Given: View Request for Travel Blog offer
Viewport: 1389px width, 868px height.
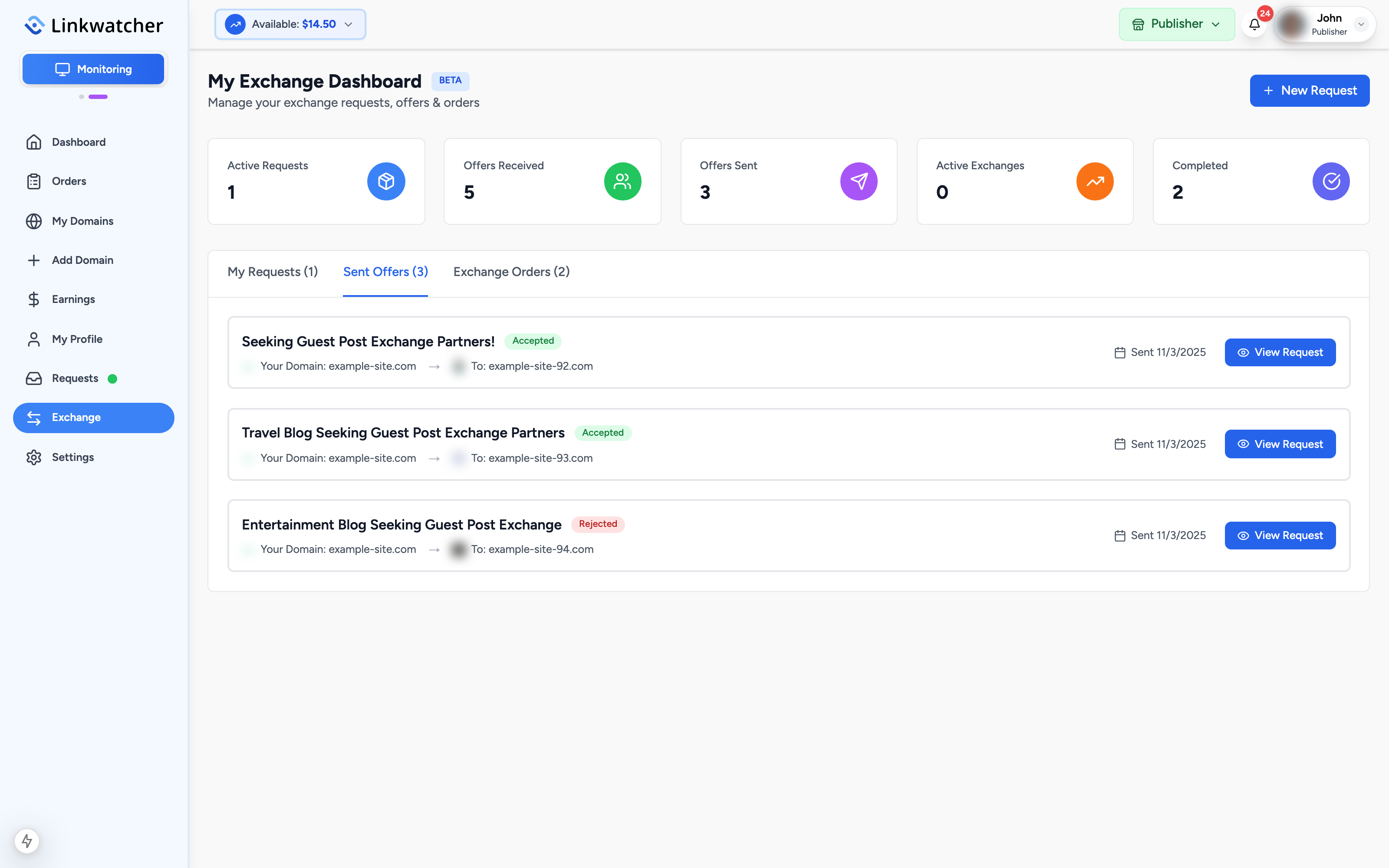Looking at the screenshot, I should point(1280,444).
